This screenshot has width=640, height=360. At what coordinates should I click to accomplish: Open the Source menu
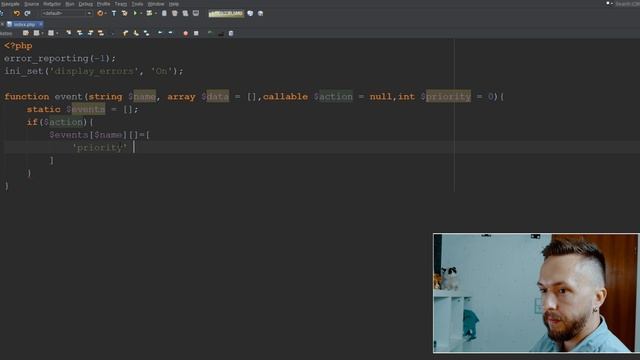(x=31, y=4)
